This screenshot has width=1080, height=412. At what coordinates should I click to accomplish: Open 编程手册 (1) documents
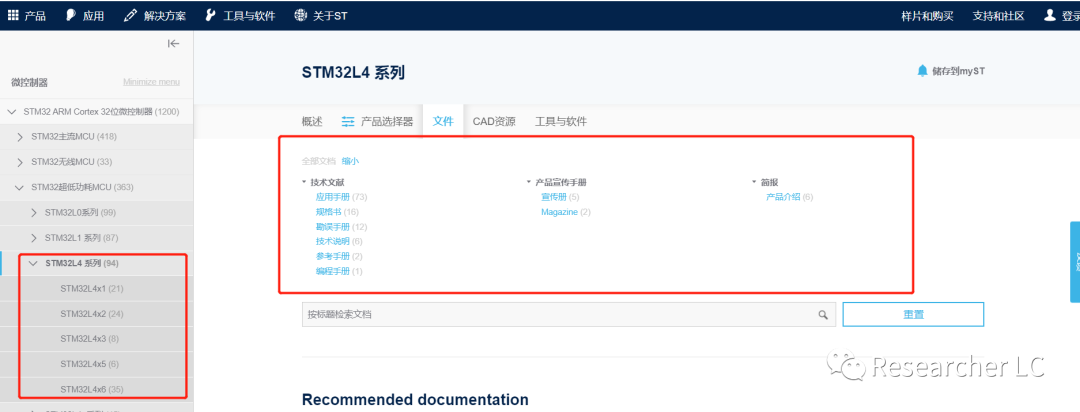[339, 271]
